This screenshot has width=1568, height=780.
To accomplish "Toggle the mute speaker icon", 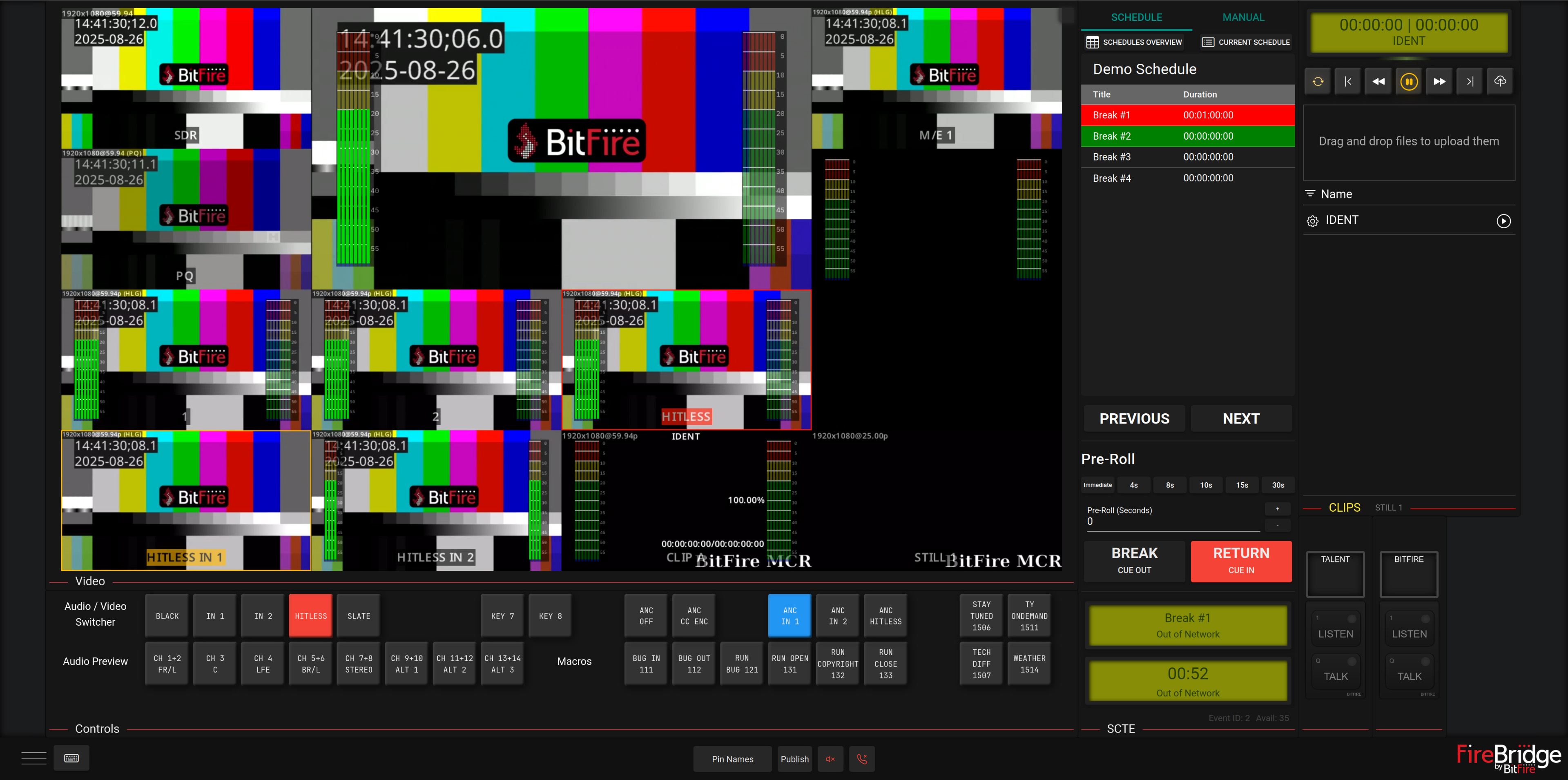I will tap(830, 759).
